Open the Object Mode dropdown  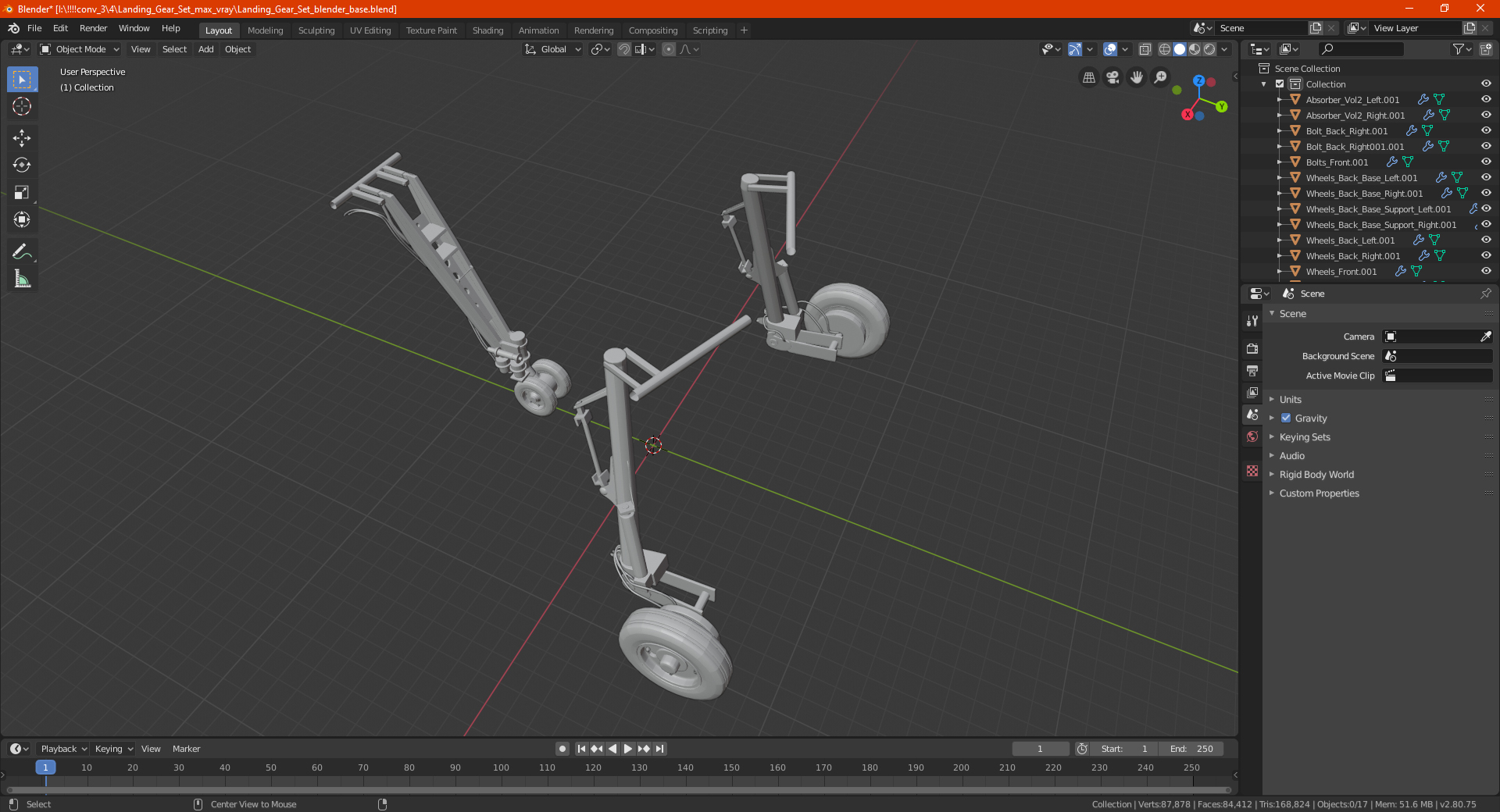pyautogui.click(x=80, y=49)
